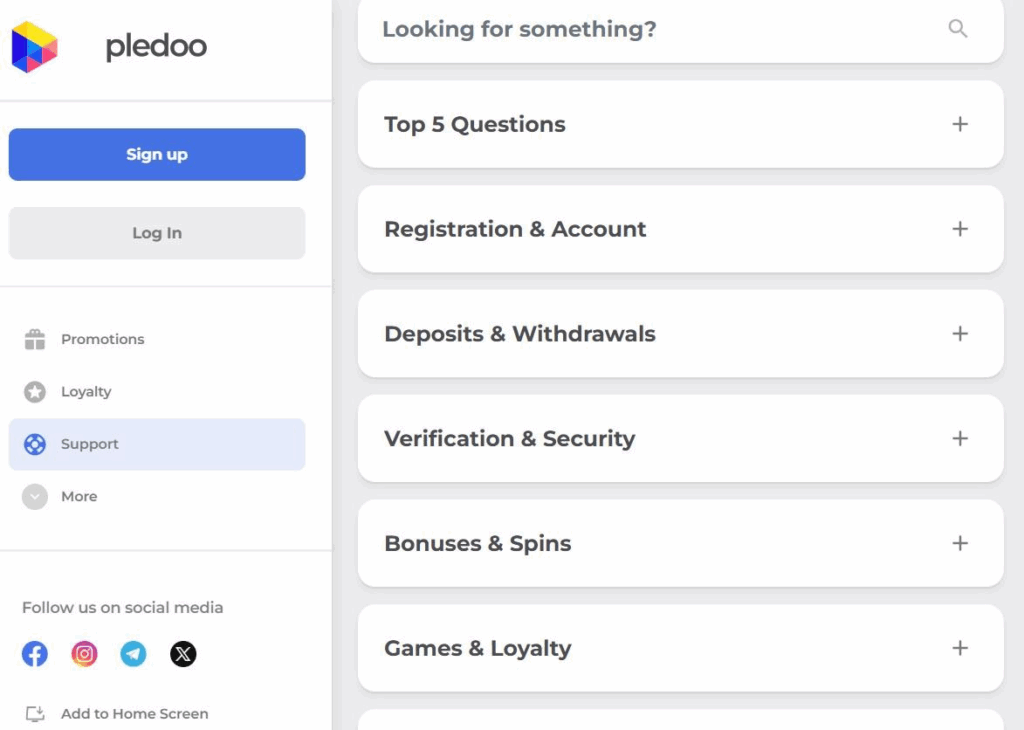This screenshot has height=730, width=1024.
Task: Click the search magnifier icon
Action: (x=957, y=29)
